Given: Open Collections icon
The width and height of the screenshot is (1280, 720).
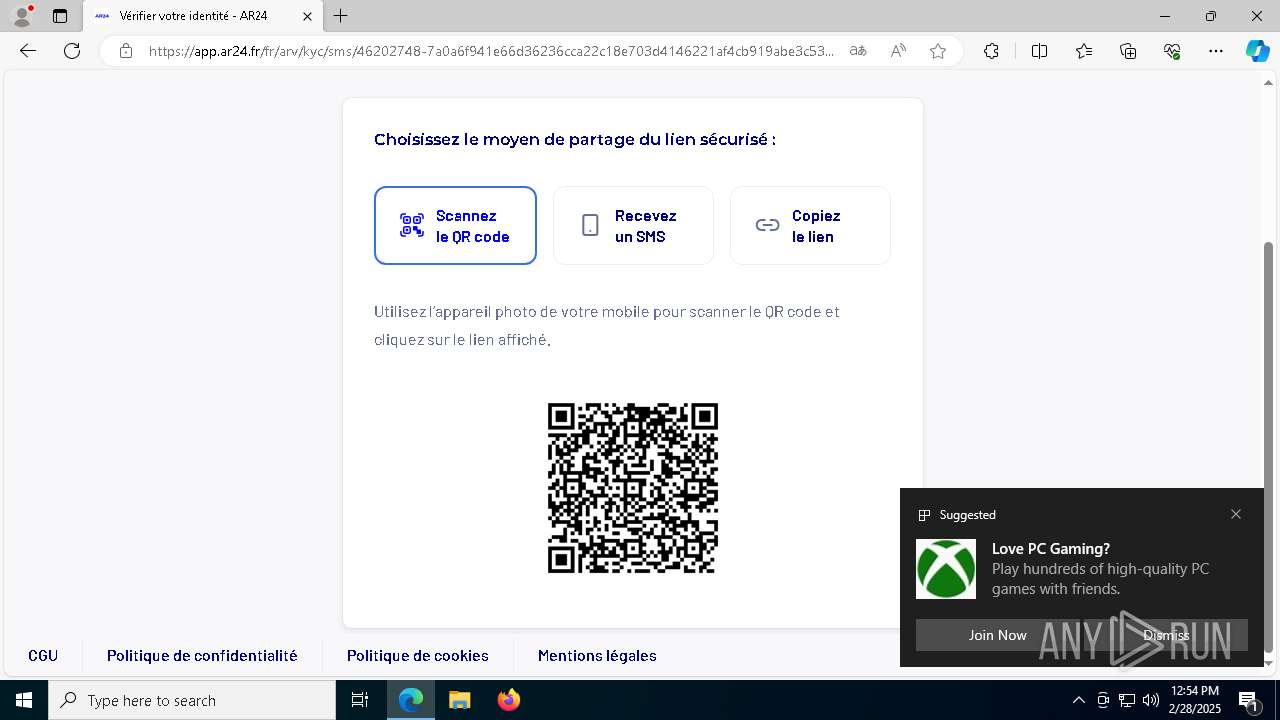Looking at the screenshot, I should [x=1128, y=51].
